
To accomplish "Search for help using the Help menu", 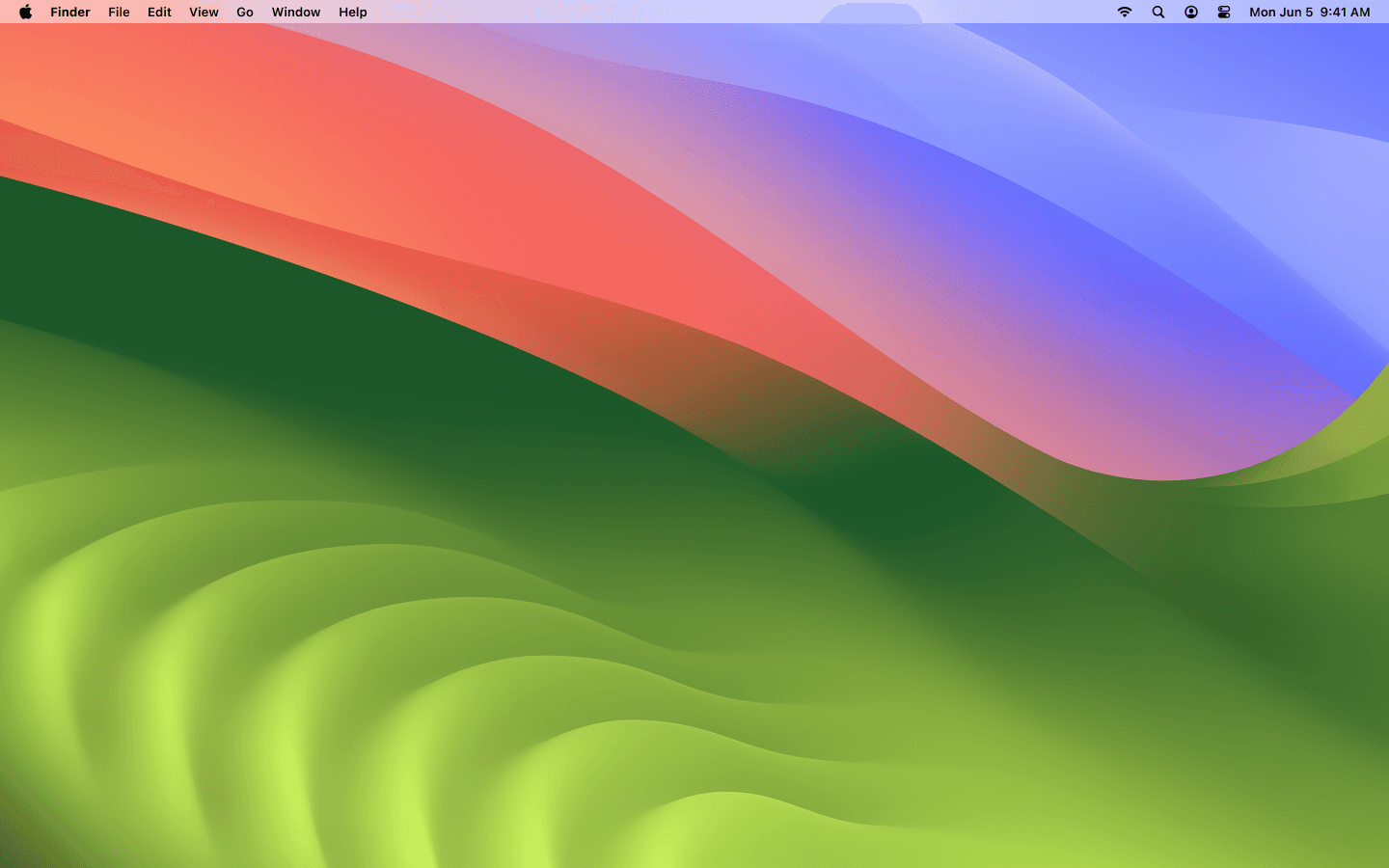I will coord(352,12).
